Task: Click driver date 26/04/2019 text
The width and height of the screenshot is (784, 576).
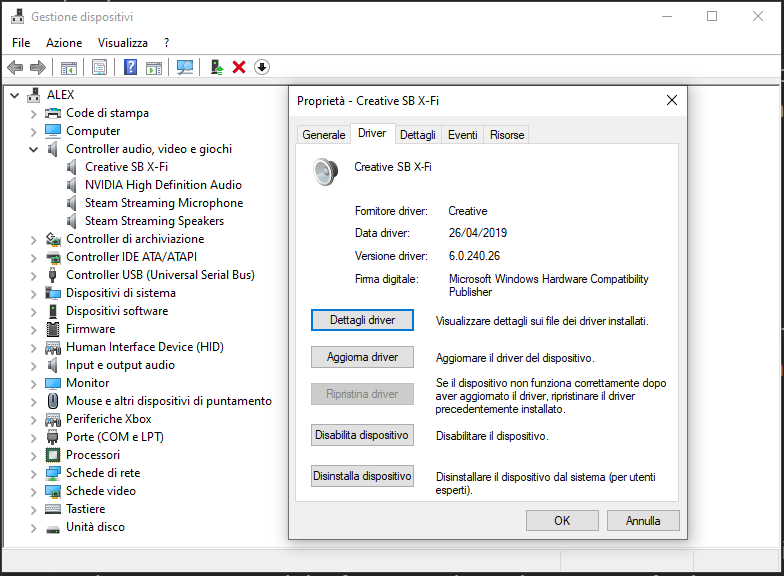Action: pyautogui.click(x=478, y=233)
